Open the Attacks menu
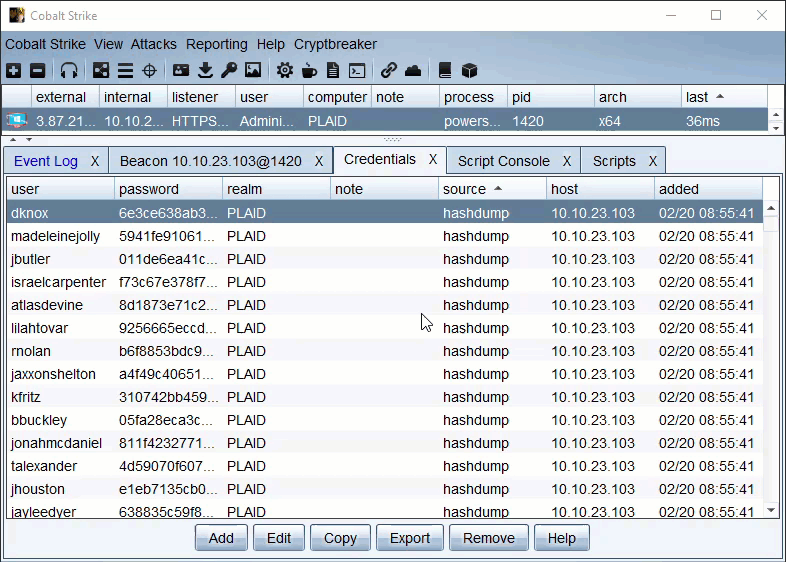The width and height of the screenshot is (786, 562). tap(153, 44)
